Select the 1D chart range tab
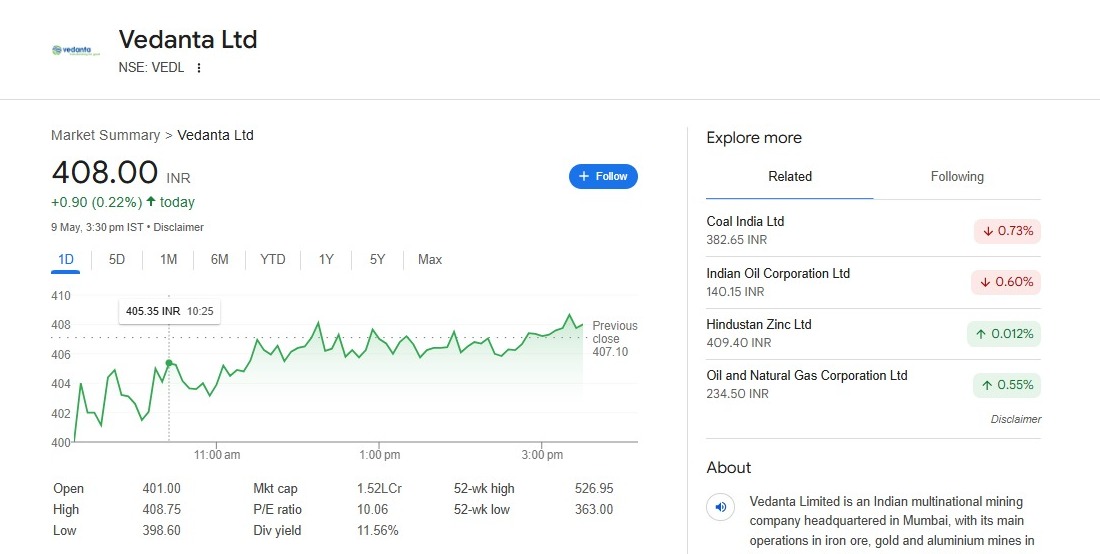The image size is (1100, 554). (x=65, y=259)
